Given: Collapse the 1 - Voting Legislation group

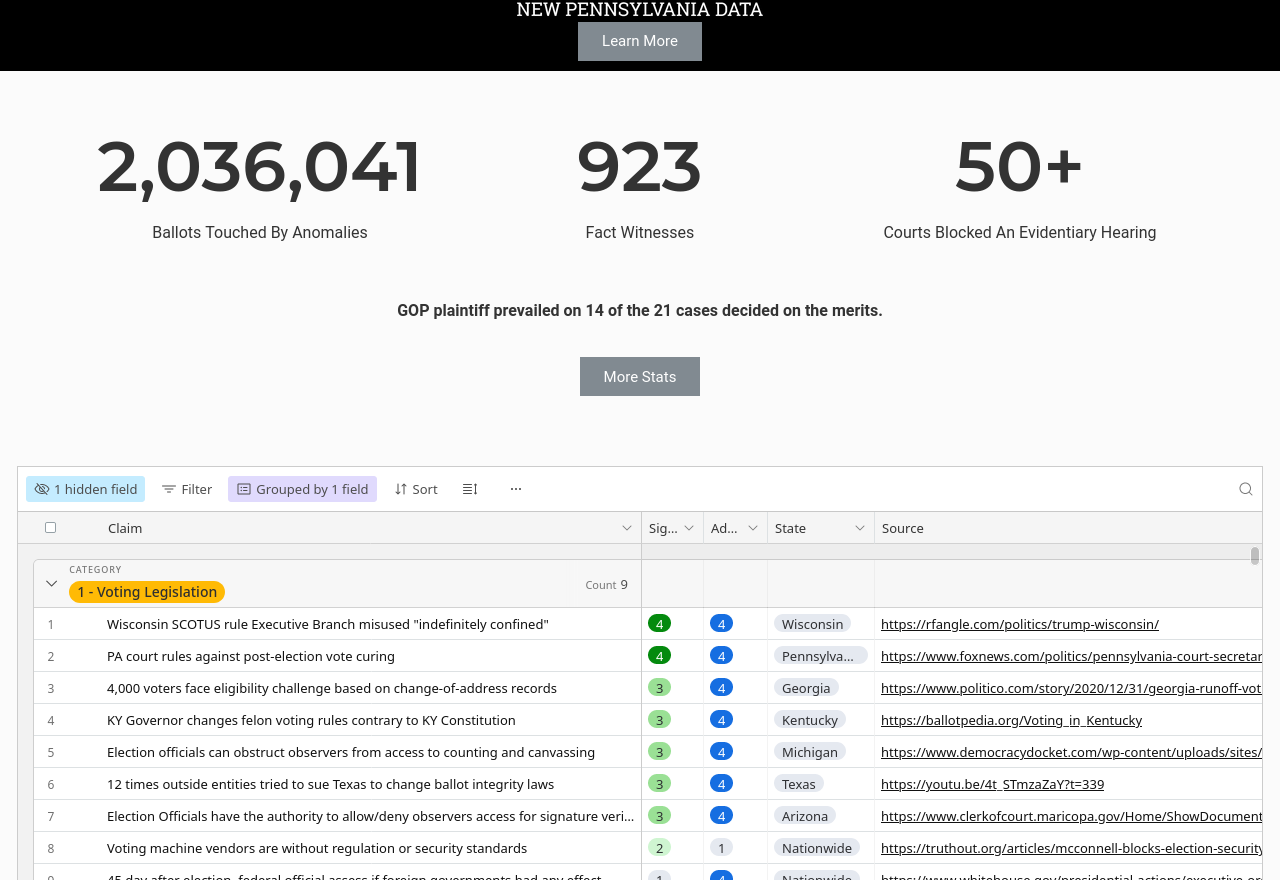Looking at the screenshot, I should pos(52,583).
